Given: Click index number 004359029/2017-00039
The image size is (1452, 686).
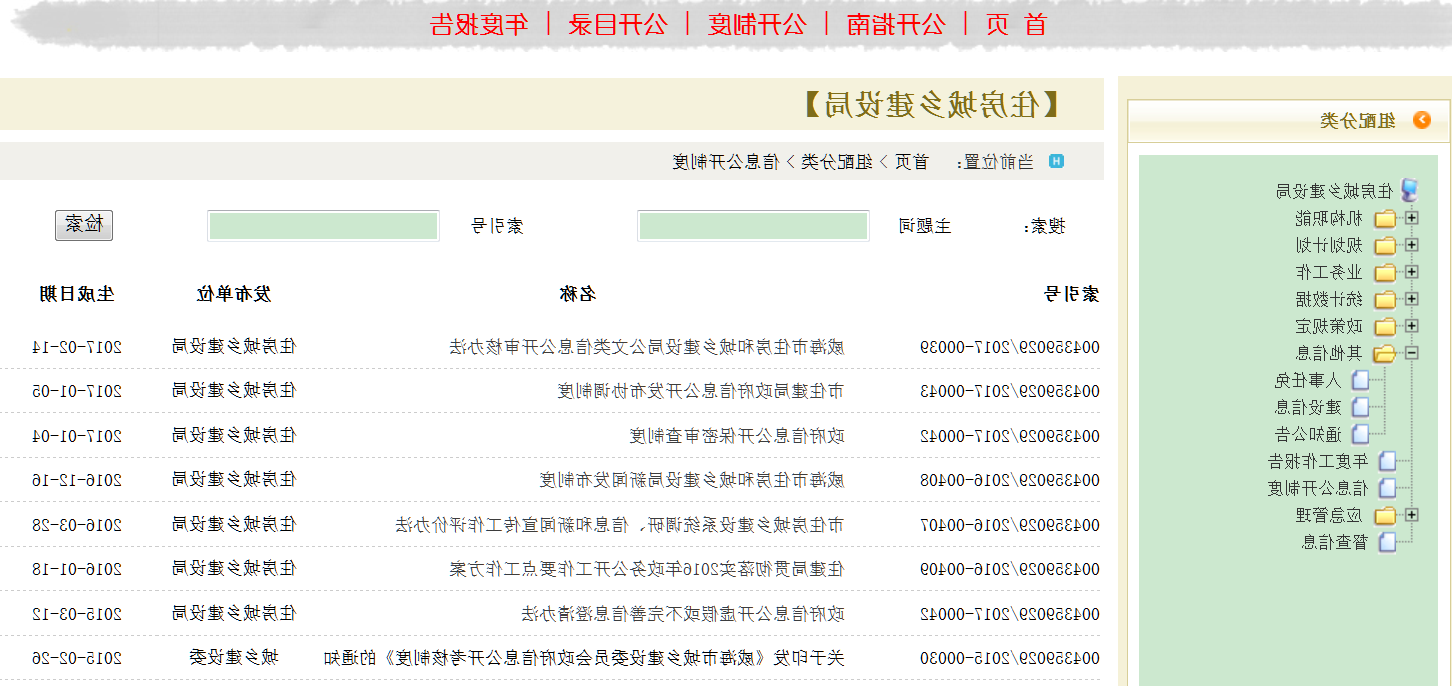Looking at the screenshot, I should tap(1009, 347).
